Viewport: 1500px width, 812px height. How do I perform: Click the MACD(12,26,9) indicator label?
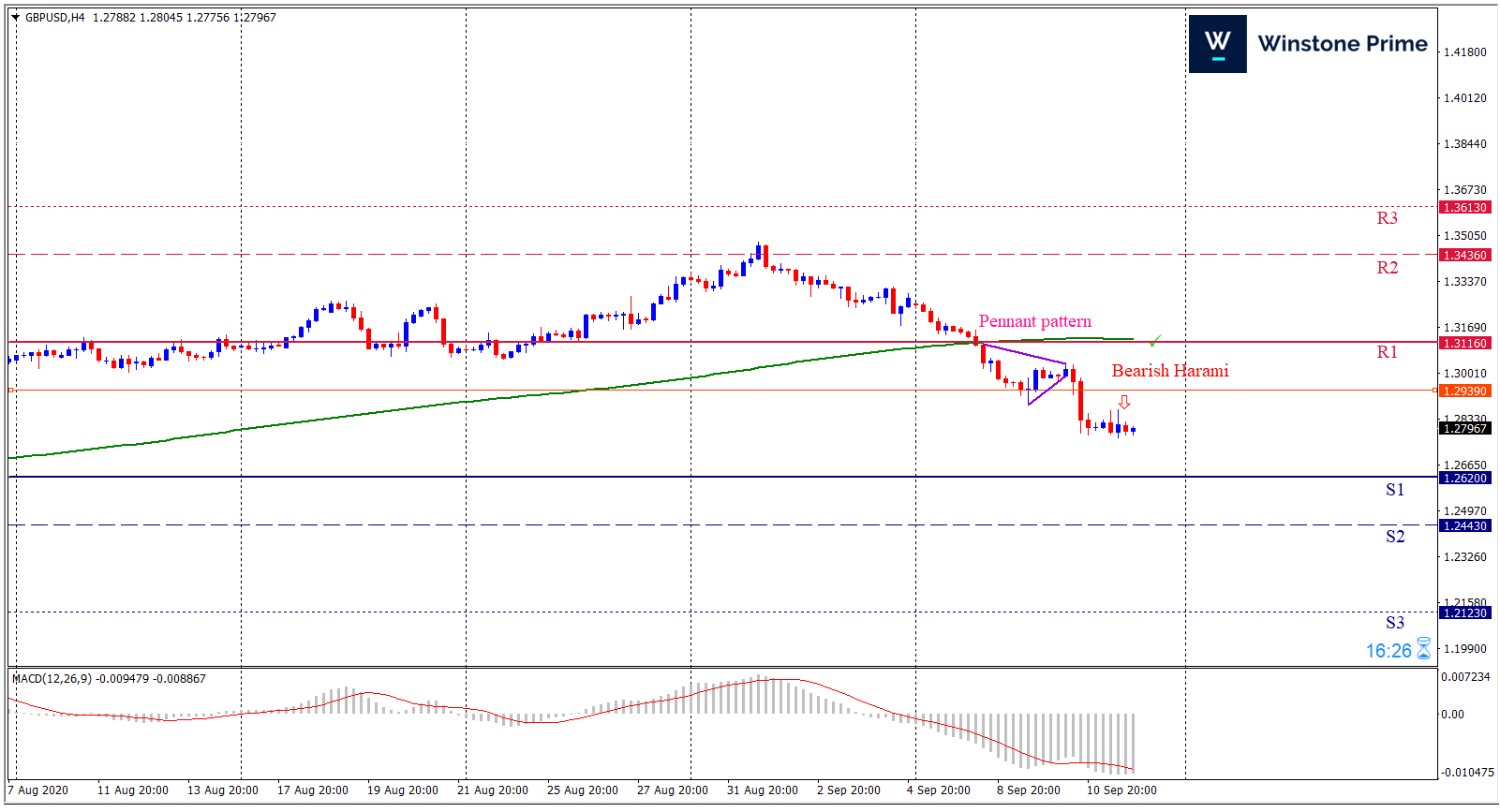52,678
